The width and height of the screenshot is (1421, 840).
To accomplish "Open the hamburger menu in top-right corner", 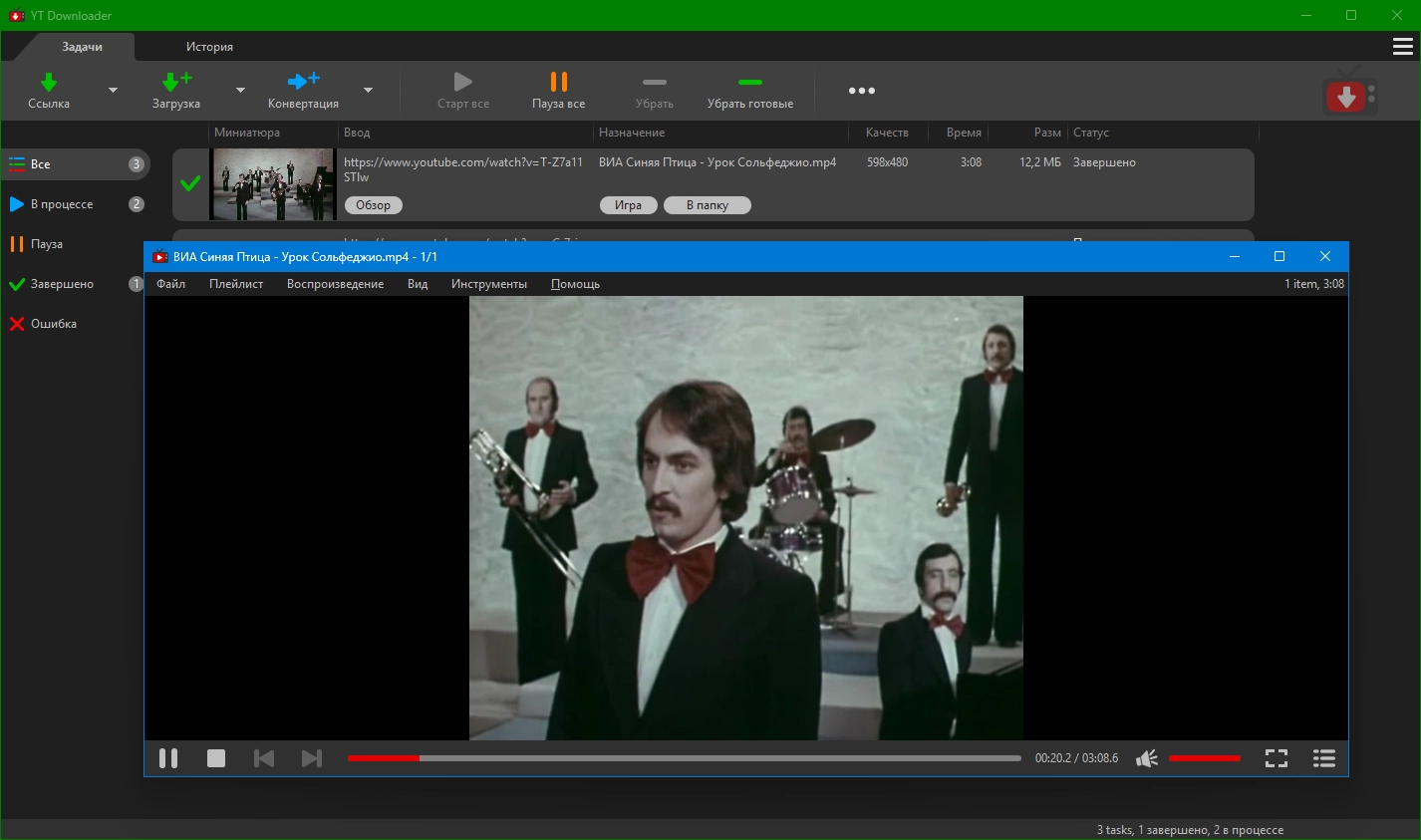I will (x=1402, y=47).
